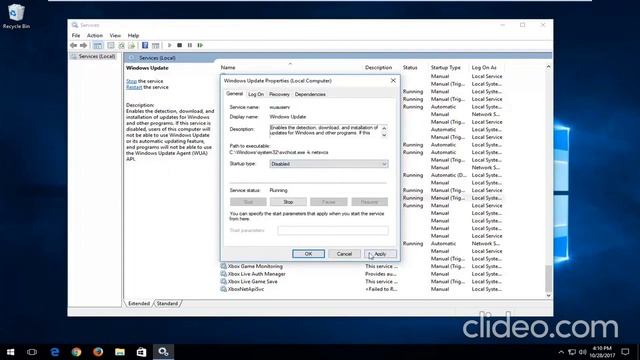Click the Services app taskbar icon

coord(163,352)
